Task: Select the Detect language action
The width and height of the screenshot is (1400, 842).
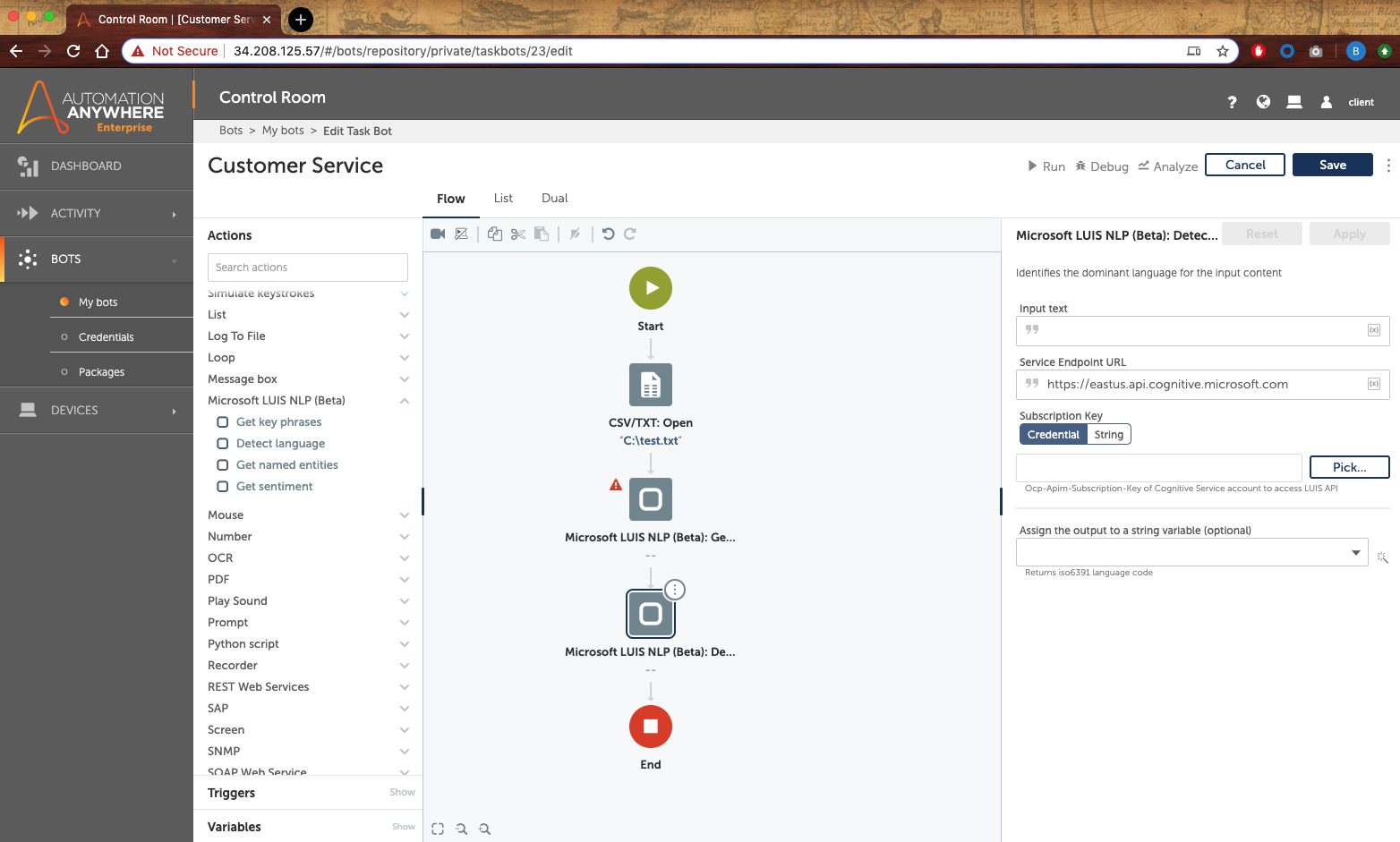Action: tap(280, 444)
